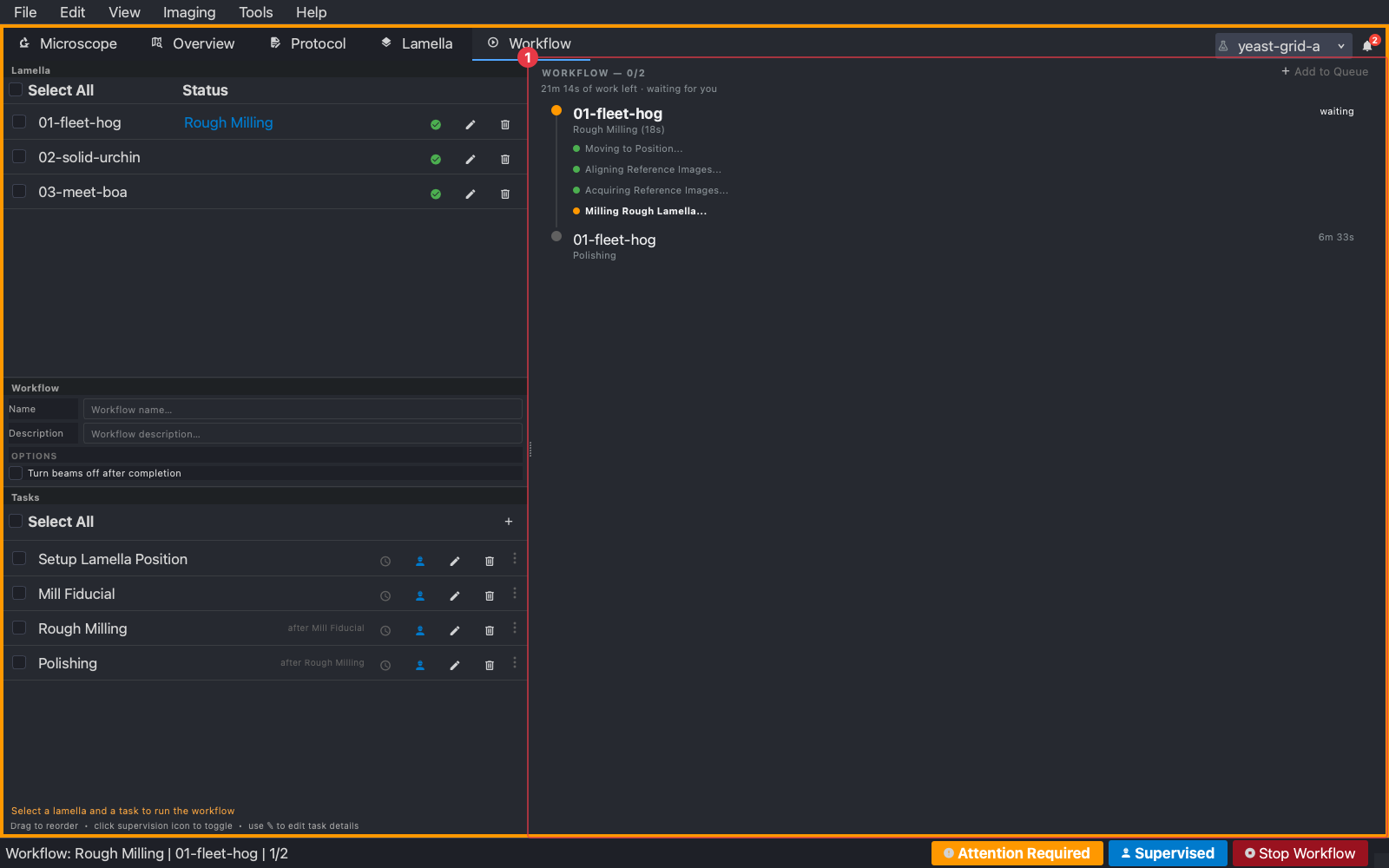Viewport: 1389px width, 868px height.
Task: Open the Edit menu
Action: click(x=72, y=12)
